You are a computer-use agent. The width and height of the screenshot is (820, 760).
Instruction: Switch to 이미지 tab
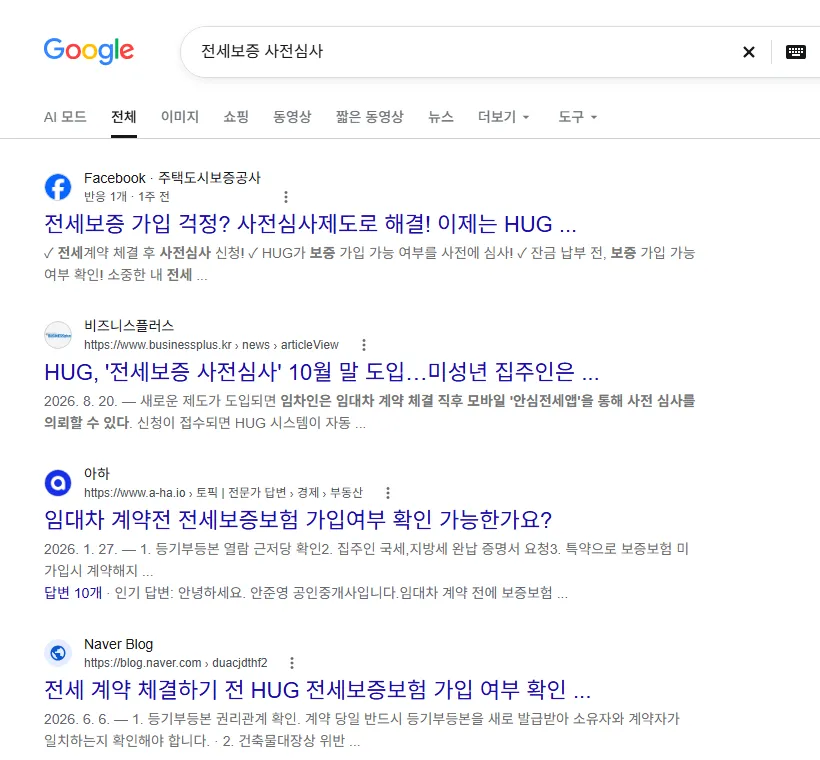180,117
